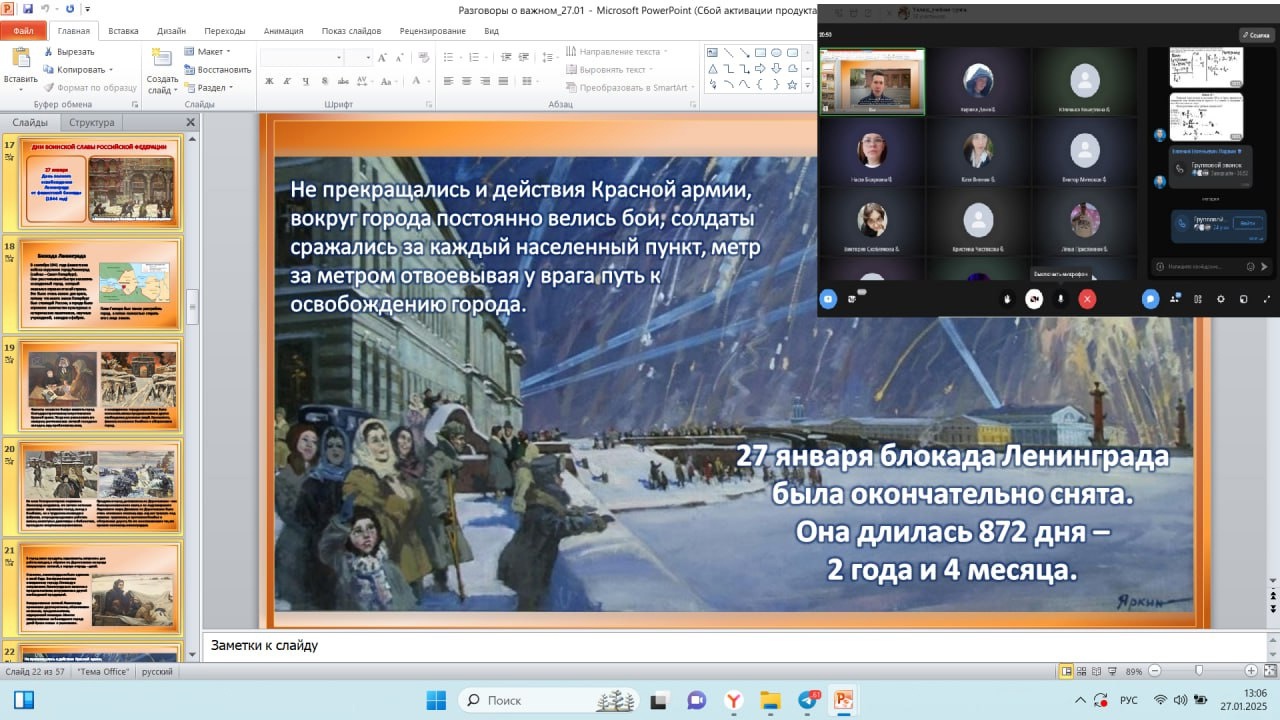Start slideshow from status bar view button
This screenshot has width=1280, height=720.
(1114, 671)
